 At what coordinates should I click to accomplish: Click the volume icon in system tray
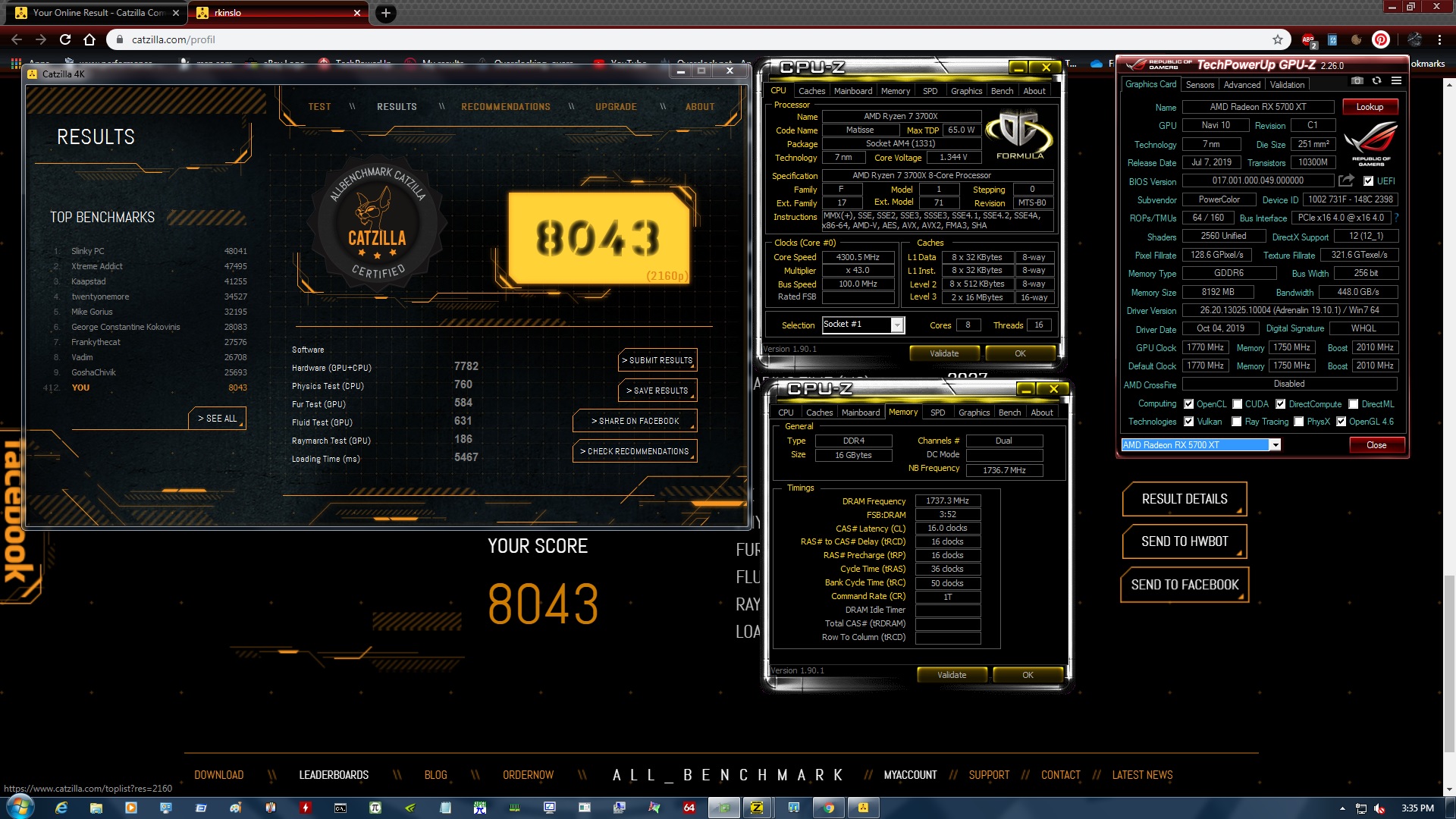(1380, 808)
